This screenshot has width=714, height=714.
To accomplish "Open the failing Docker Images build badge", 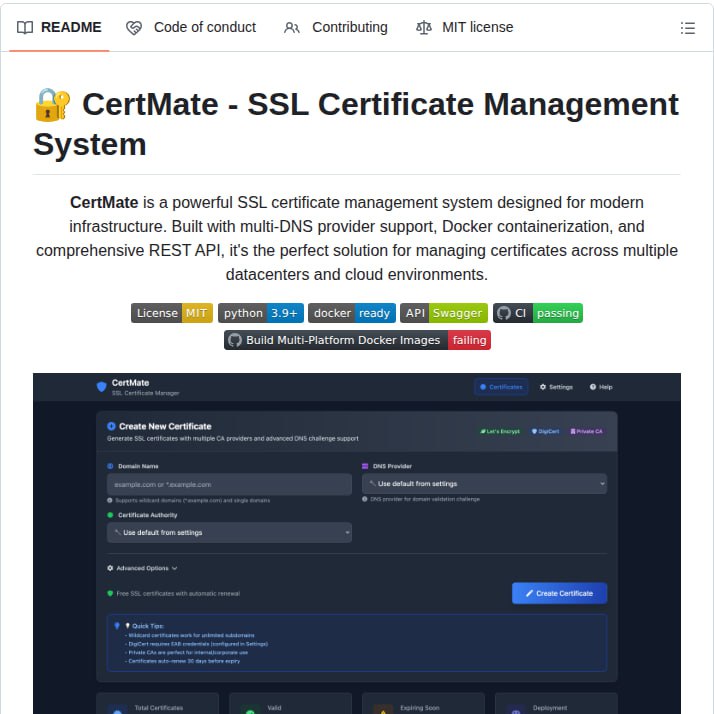I will 357,340.
